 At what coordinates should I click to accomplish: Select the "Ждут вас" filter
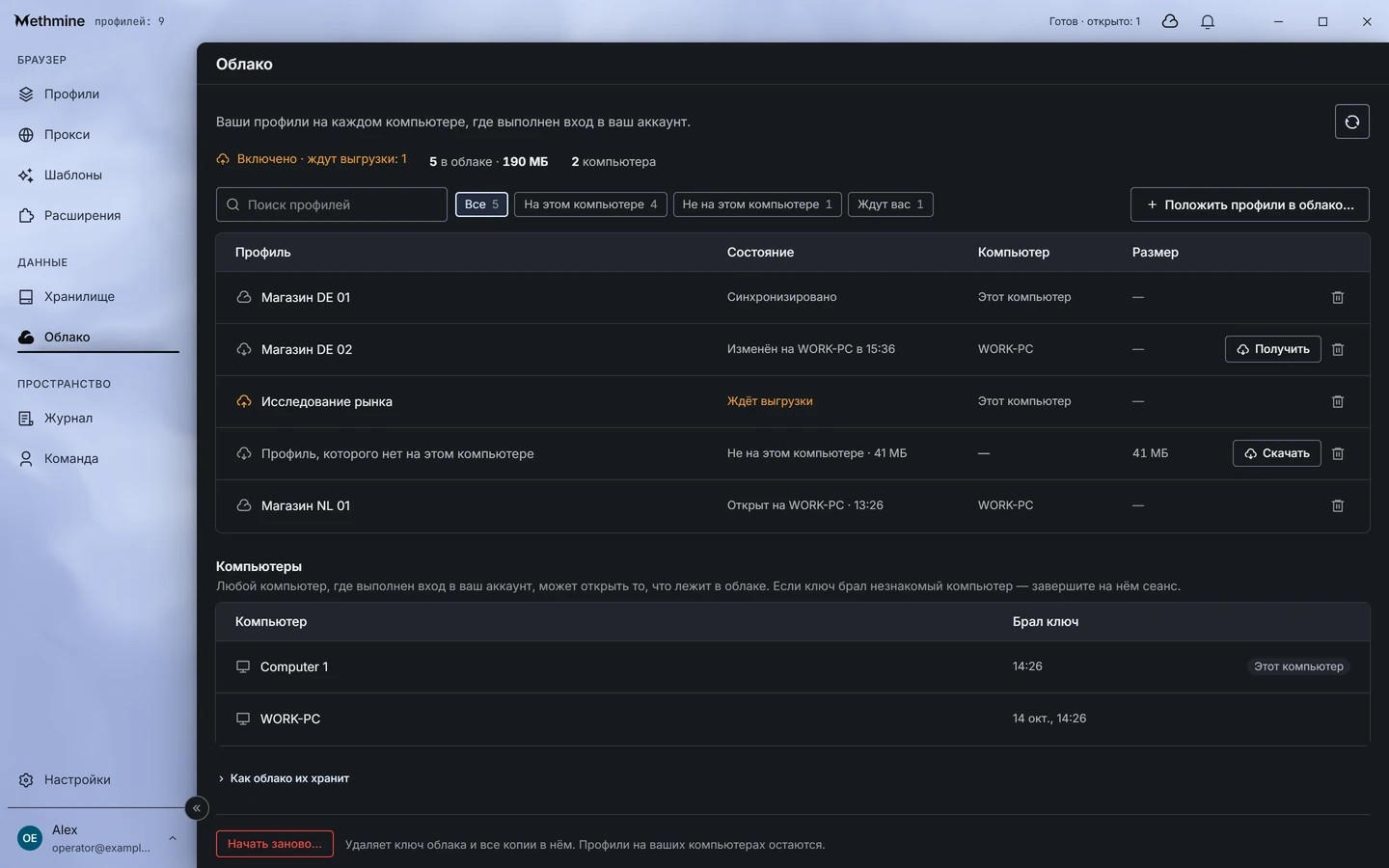point(890,204)
